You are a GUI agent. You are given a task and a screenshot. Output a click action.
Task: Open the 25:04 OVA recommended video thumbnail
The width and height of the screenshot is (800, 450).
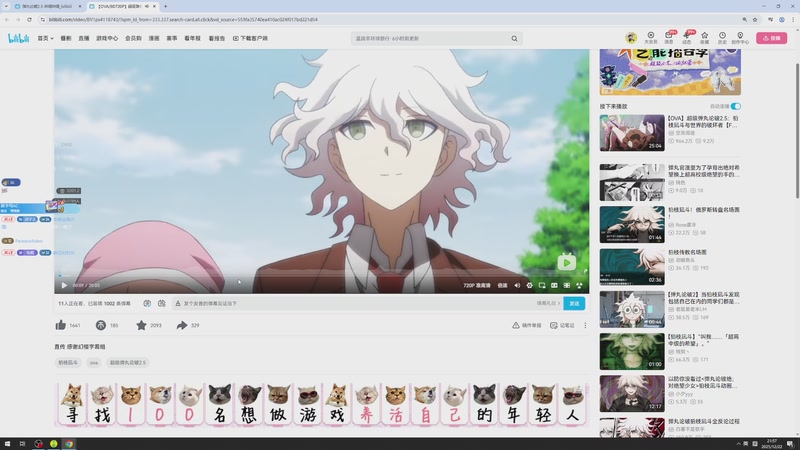point(632,133)
